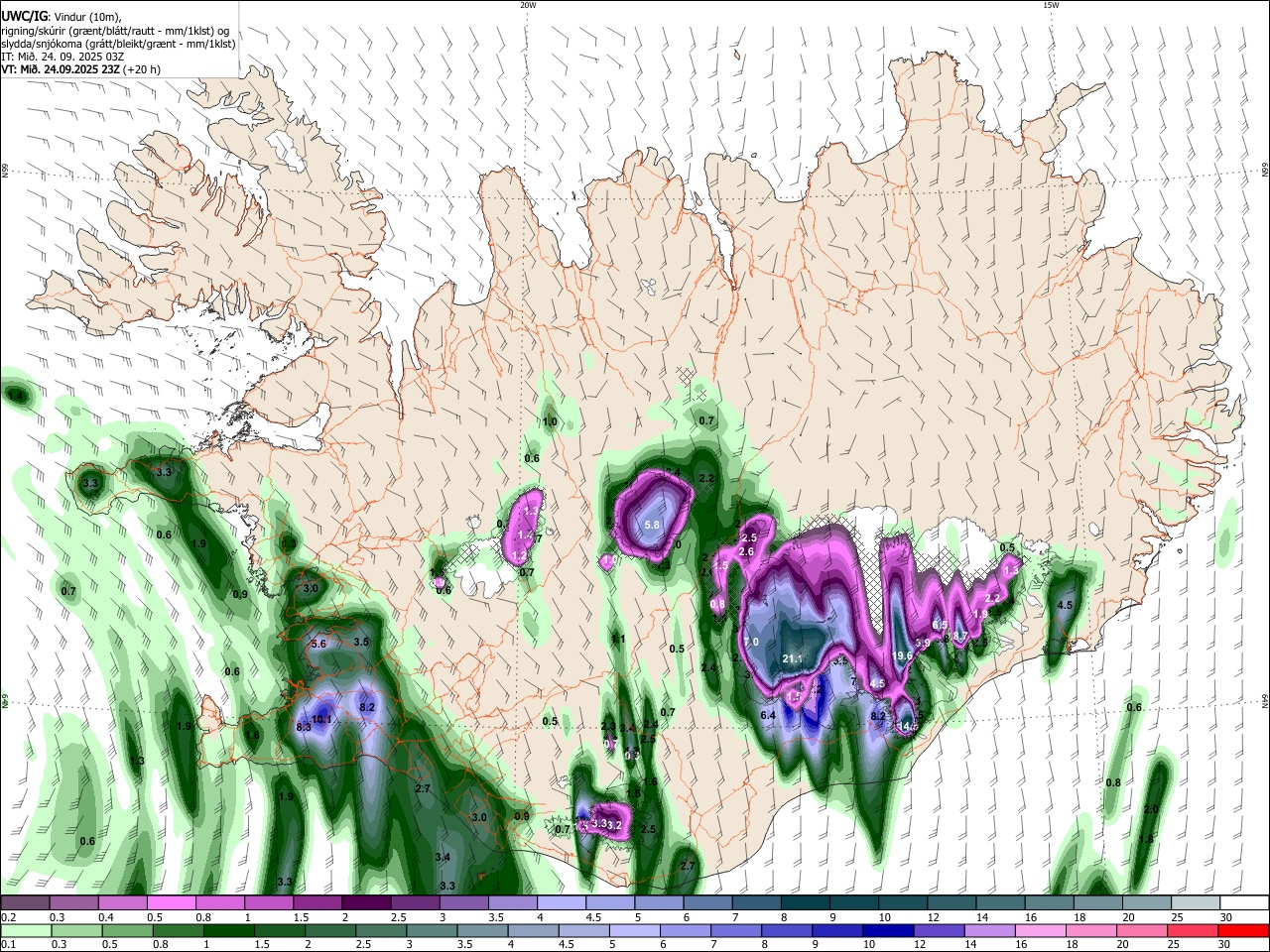This screenshot has width=1270, height=952.
Task: Click the '7.0' precipitation value on the map
Action: pos(751,643)
